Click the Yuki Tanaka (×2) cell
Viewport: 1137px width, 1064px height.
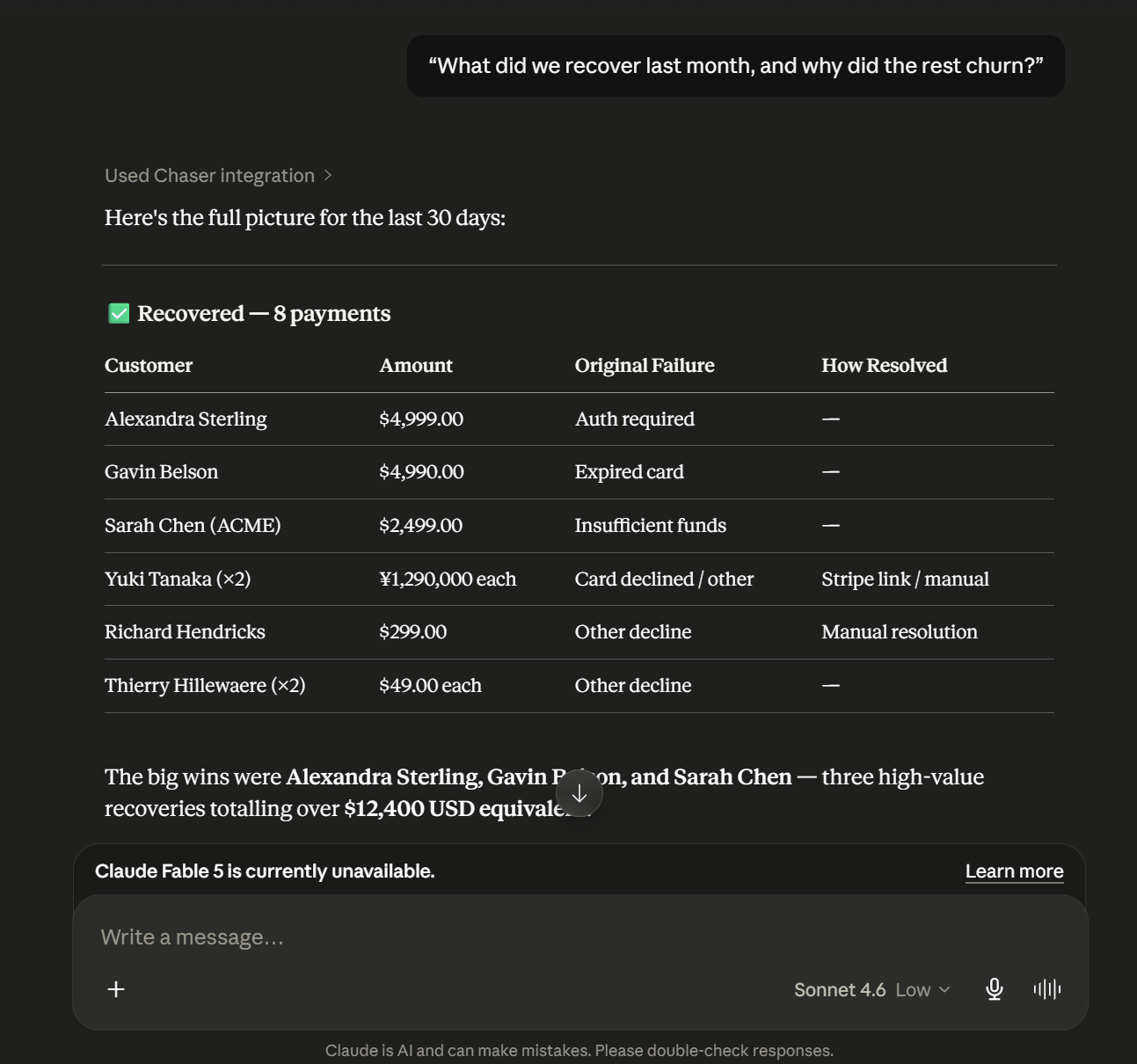(x=178, y=579)
